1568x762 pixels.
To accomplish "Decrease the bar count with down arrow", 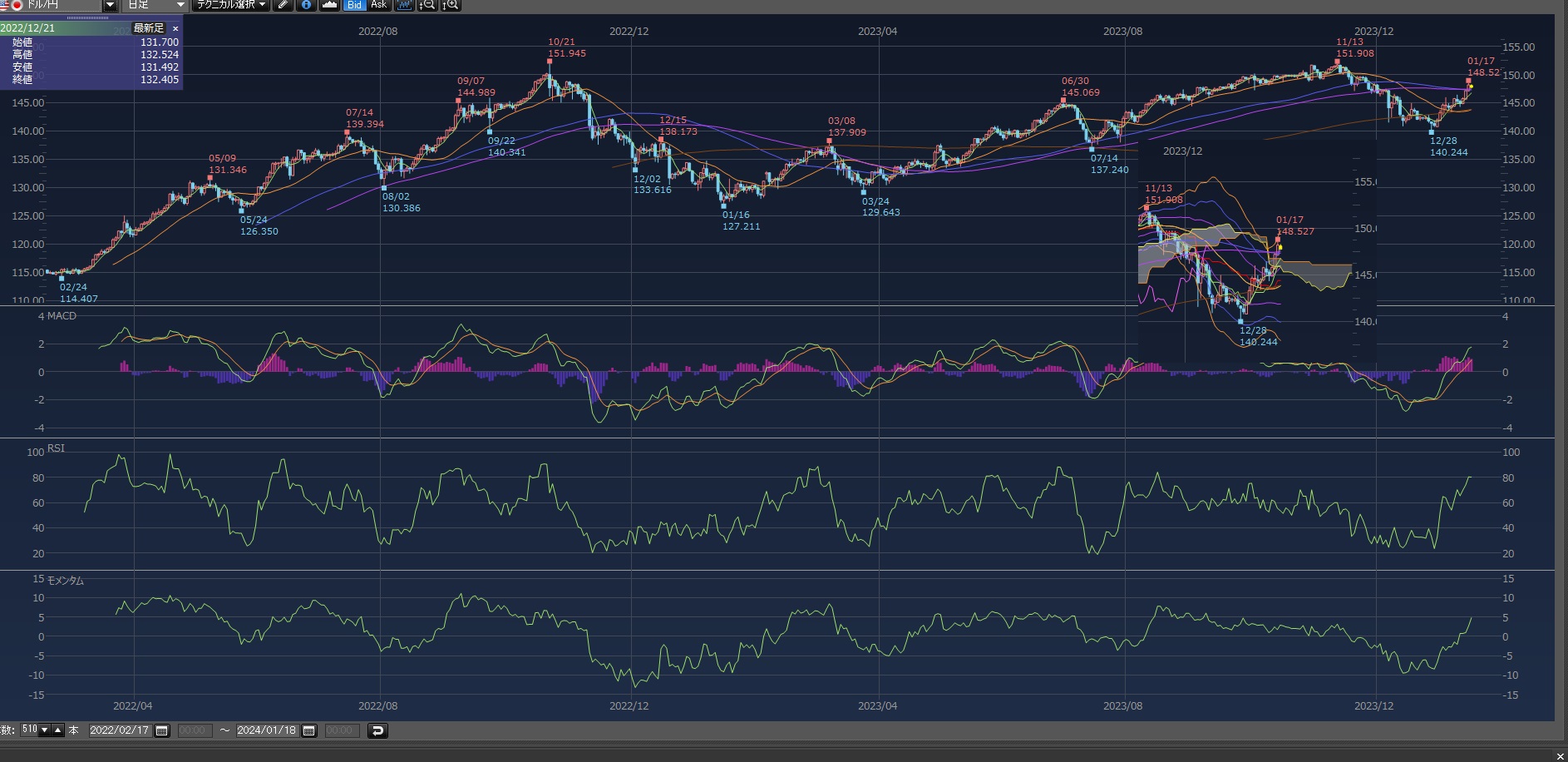I will (x=45, y=730).
